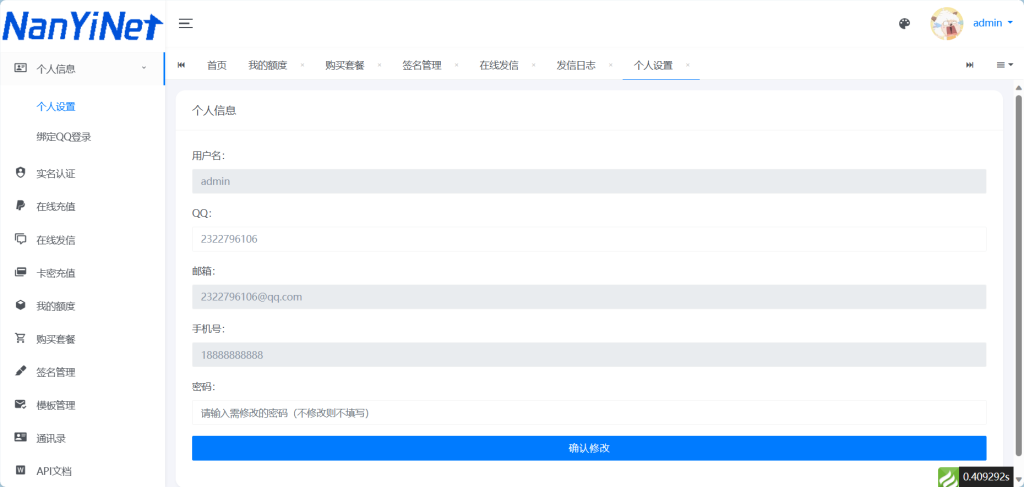Click the 在线发信 chat bubble icon

(20, 239)
